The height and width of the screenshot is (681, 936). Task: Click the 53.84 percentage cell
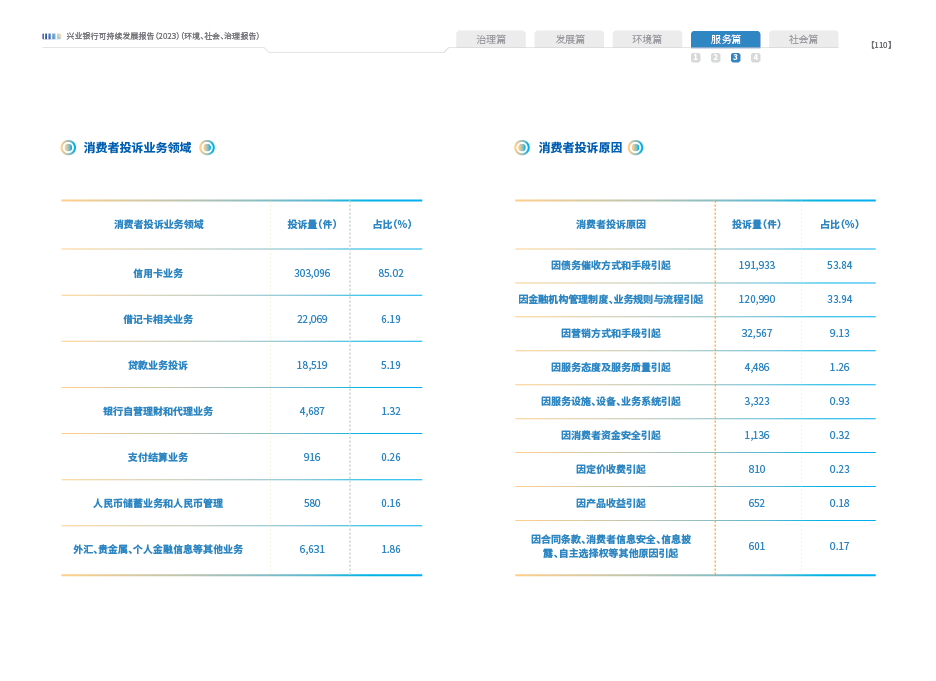tap(839, 266)
